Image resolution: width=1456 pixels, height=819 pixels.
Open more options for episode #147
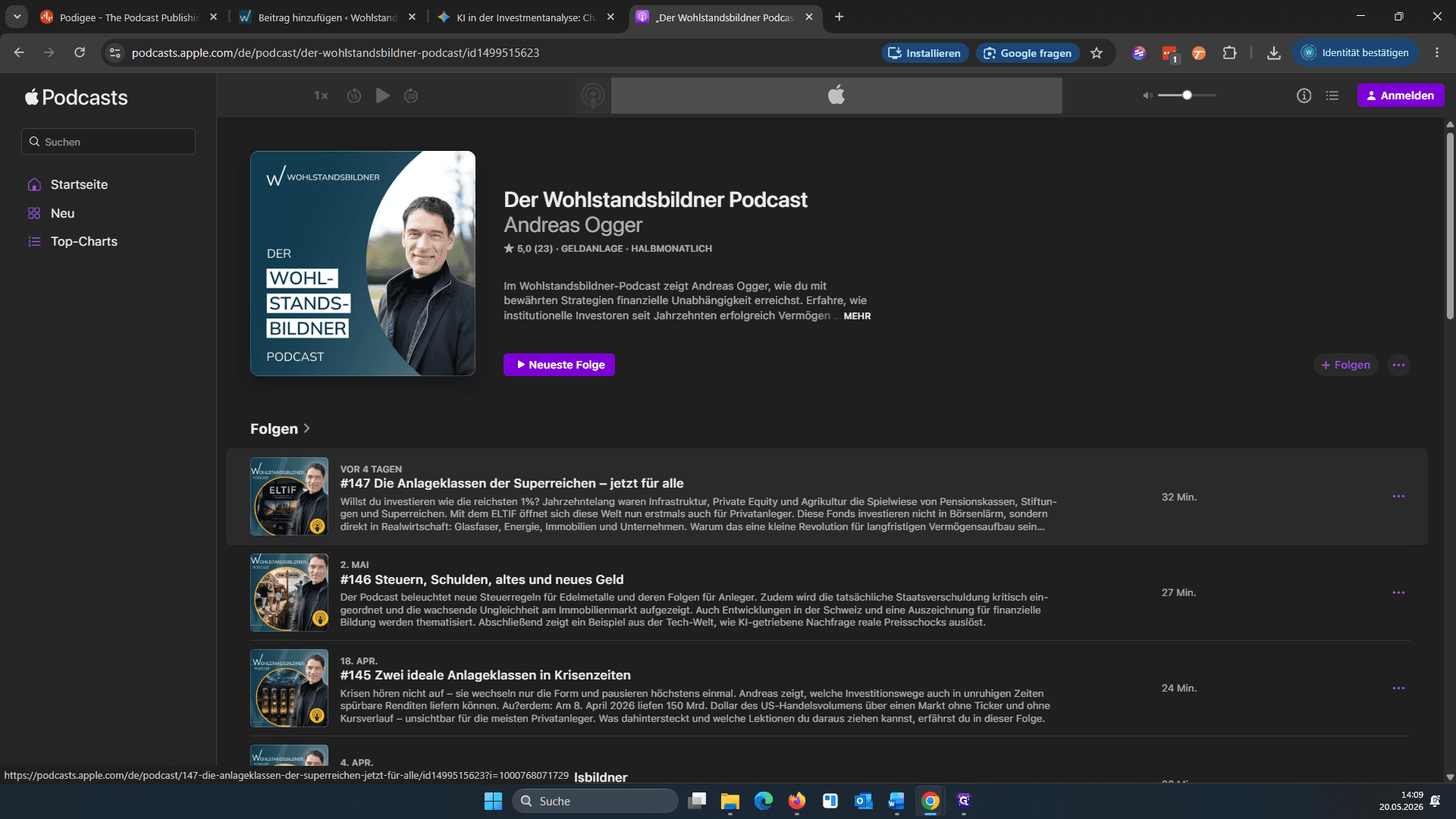pos(1398,497)
